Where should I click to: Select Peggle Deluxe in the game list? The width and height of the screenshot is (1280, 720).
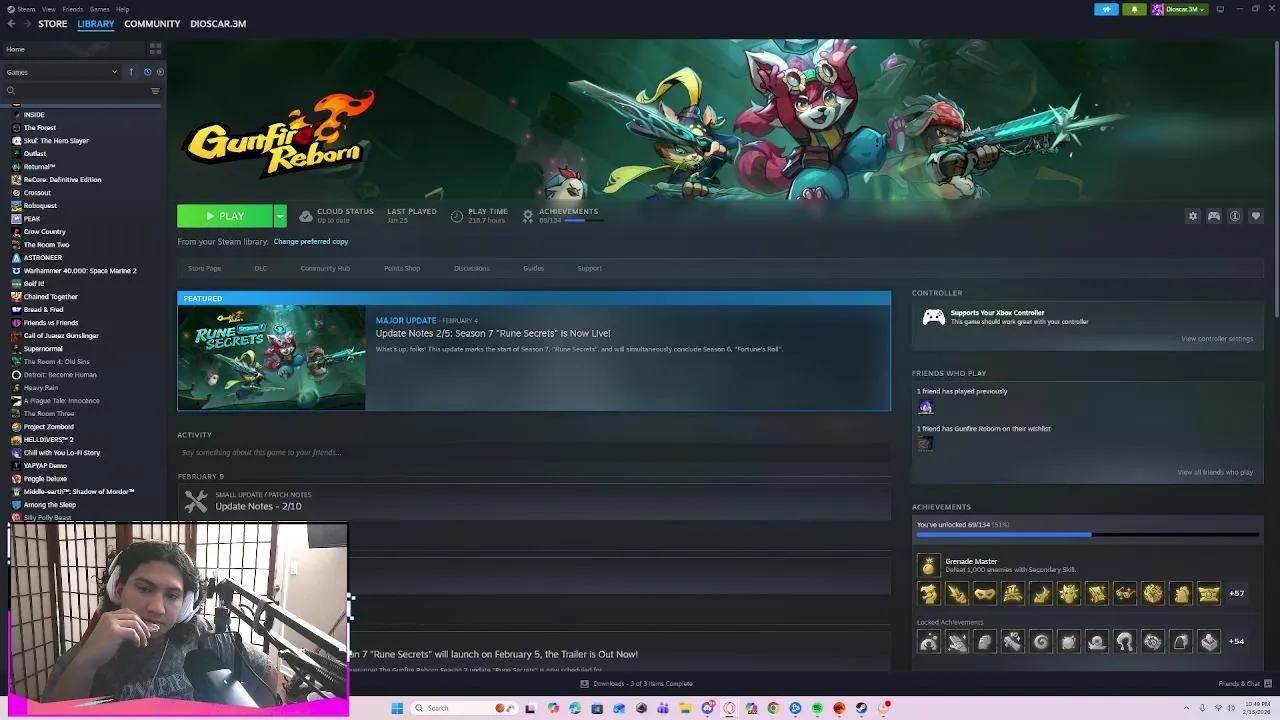tap(45, 479)
